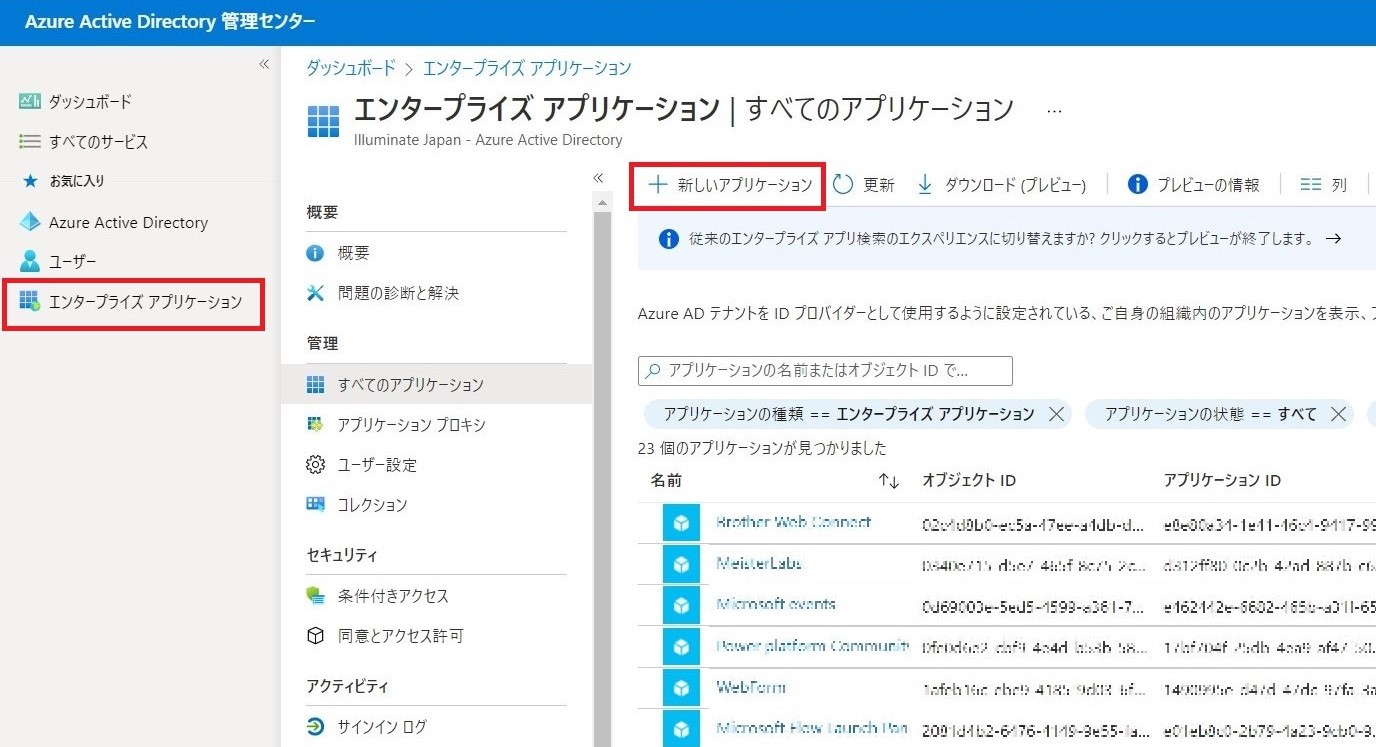Open すべてのサービス in the sidebar
1376x747 pixels.
point(98,142)
